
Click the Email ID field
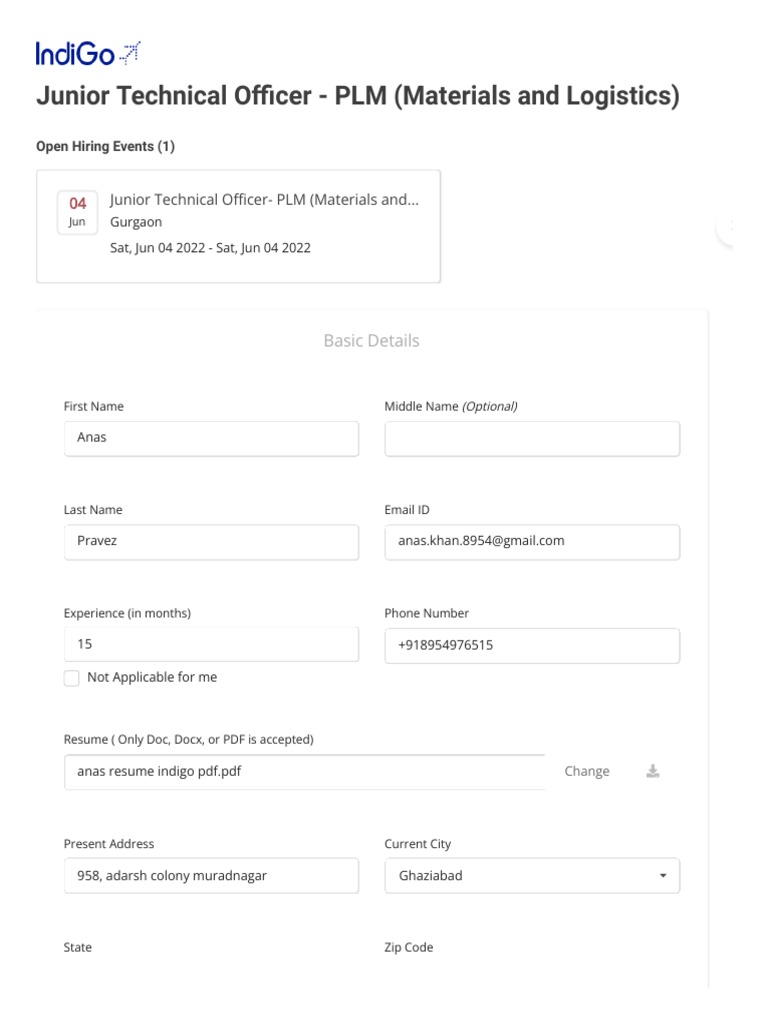(532, 541)
